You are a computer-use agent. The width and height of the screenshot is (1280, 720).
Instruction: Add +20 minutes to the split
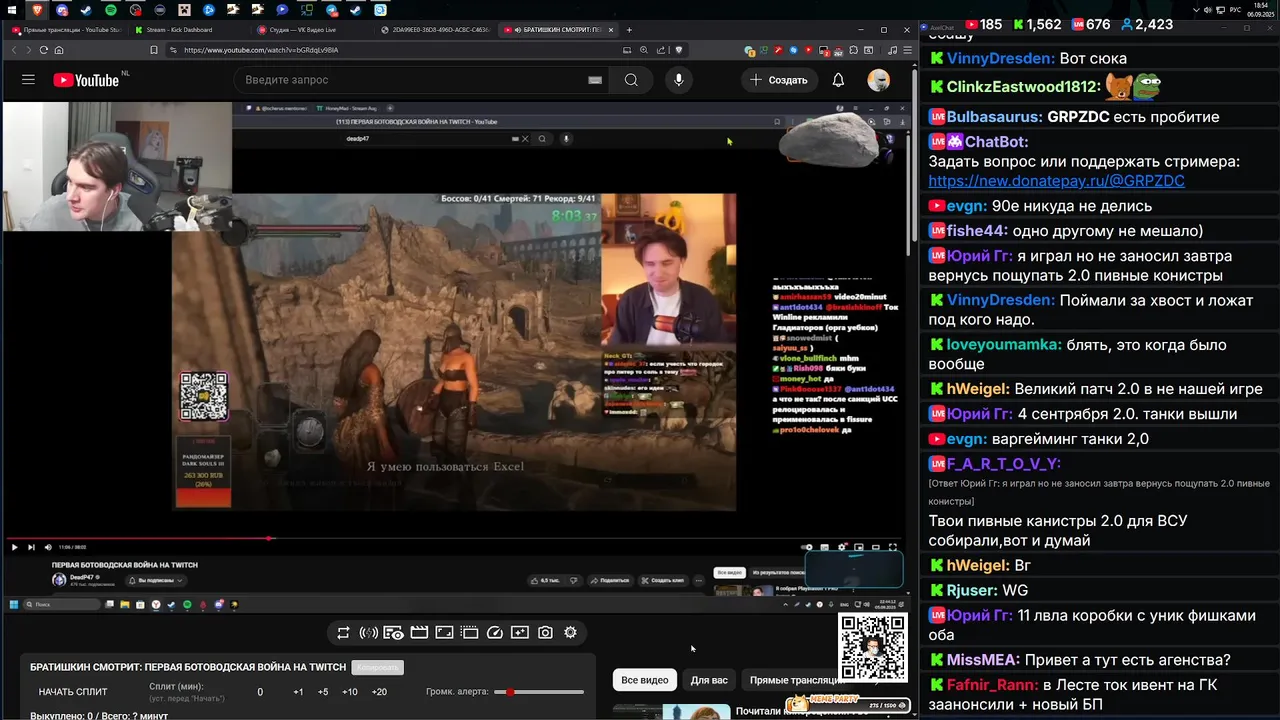[x=379, y=692]
